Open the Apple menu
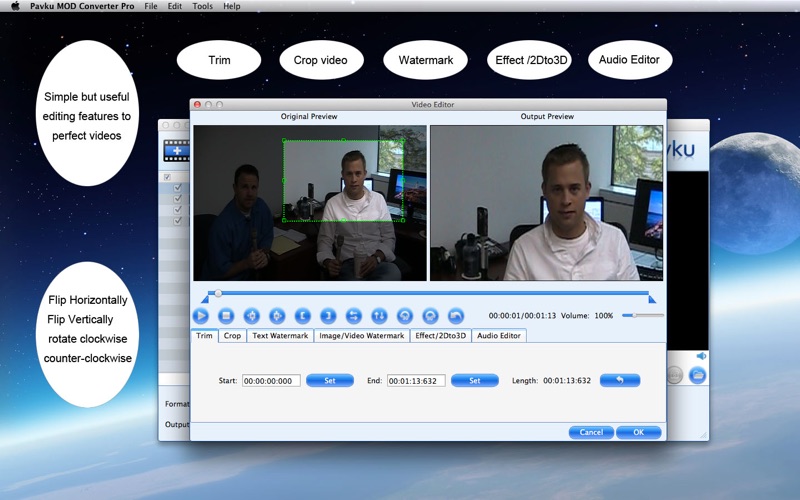The width and height of the screenshot is (800, 500). (15, 6)
